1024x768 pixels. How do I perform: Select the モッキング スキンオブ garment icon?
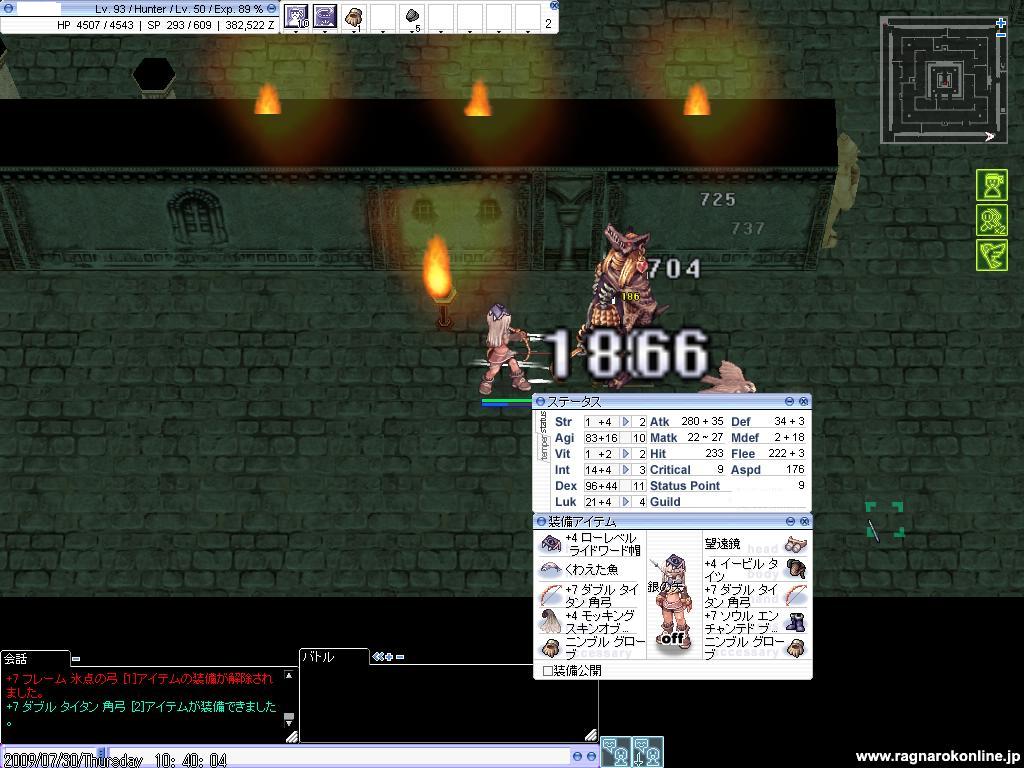(x=551, y=622)
